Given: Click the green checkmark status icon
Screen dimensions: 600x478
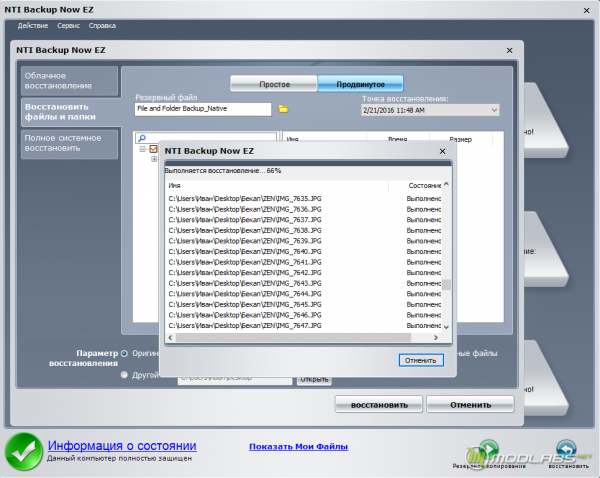Looking at the screenshot, I should [x=24, y=452].
